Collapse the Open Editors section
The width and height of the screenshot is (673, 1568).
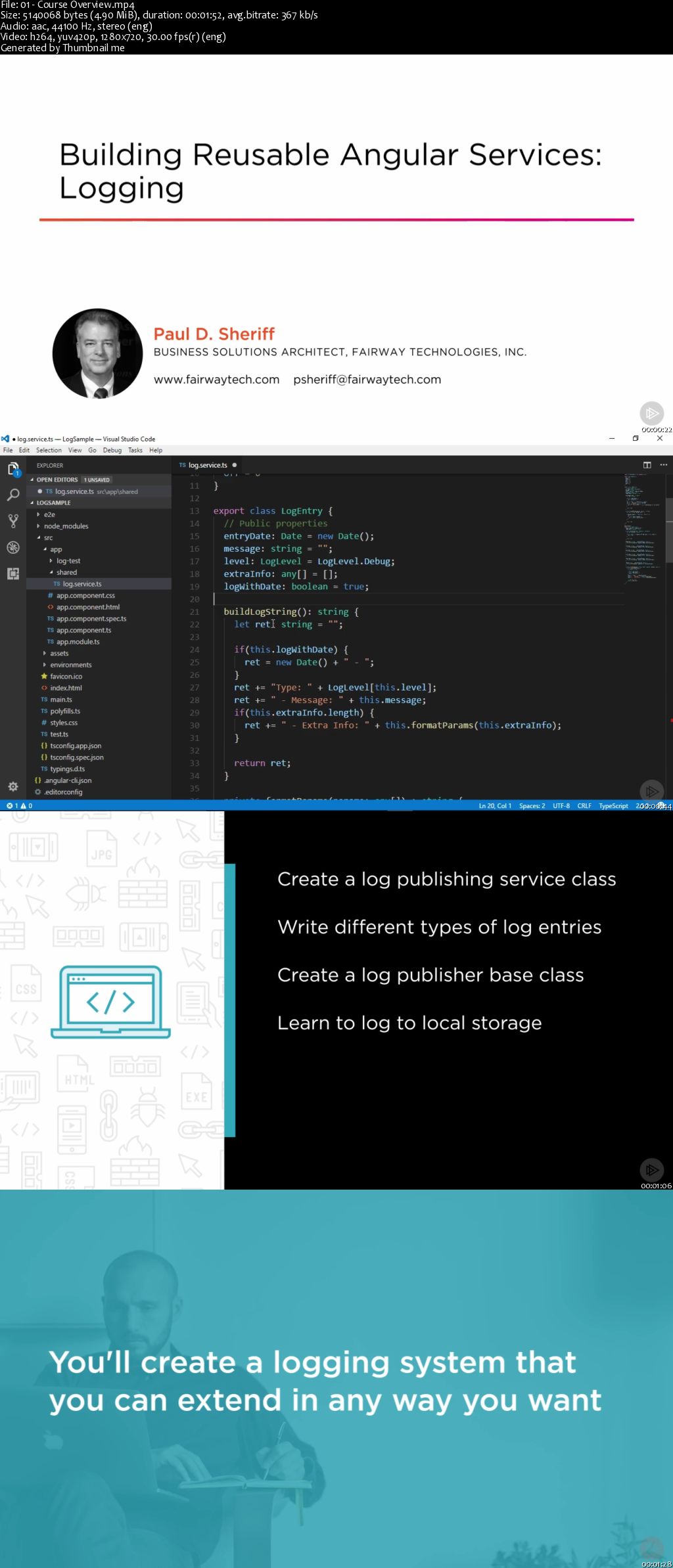(x=32, y=480)
